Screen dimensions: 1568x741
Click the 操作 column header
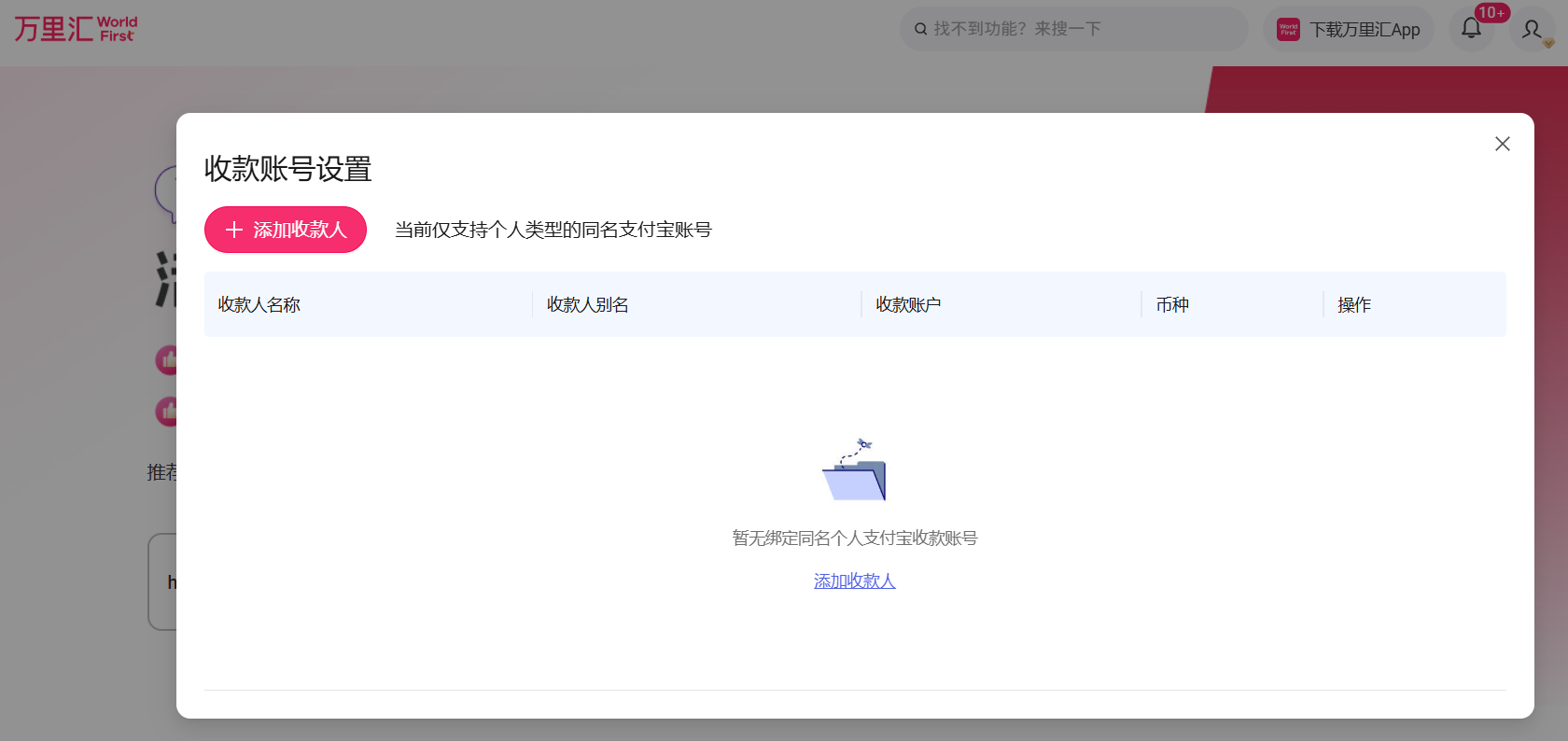click(x=1354, y=304)
